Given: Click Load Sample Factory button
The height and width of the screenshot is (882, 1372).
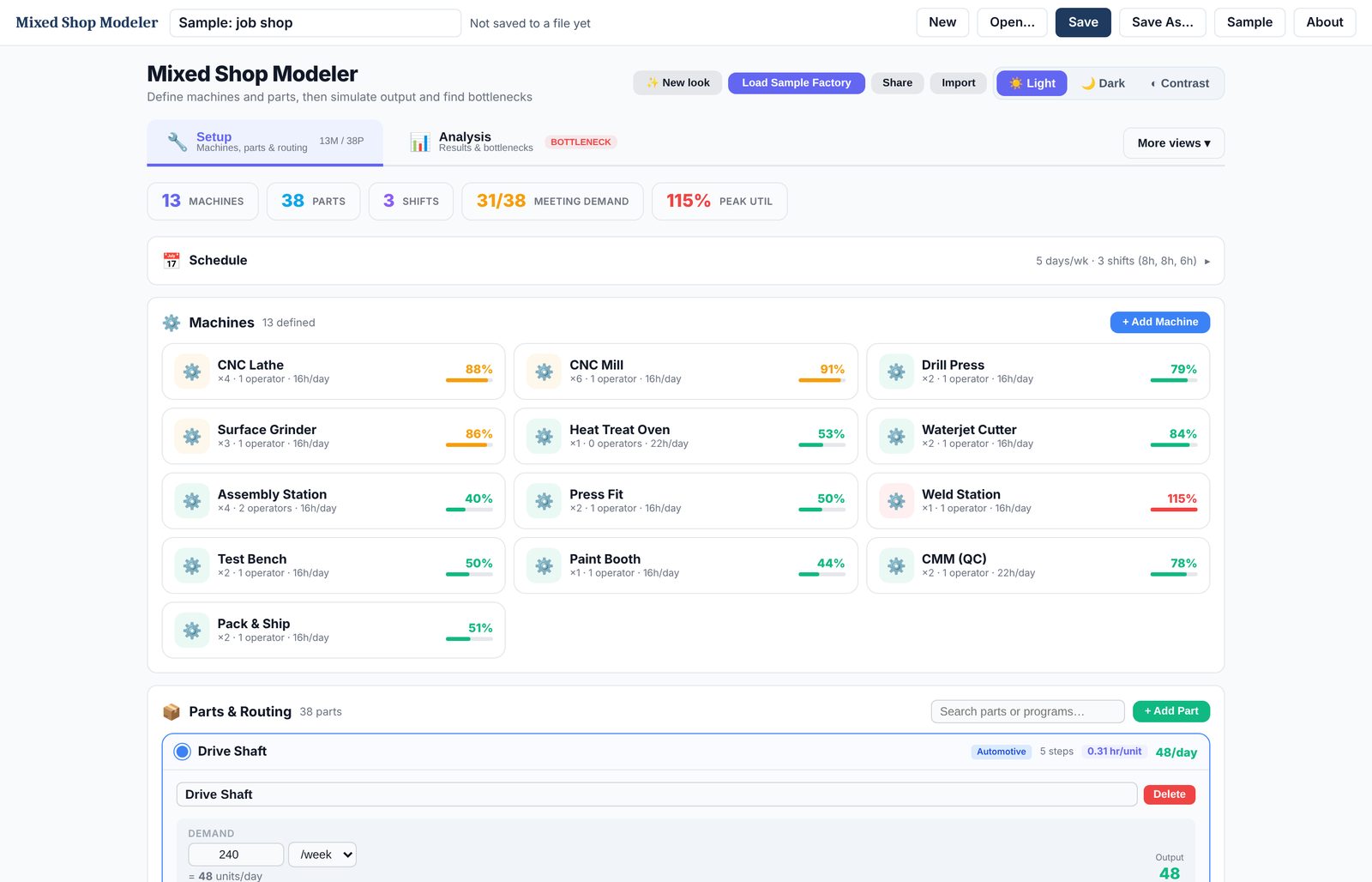Looking at the screenshot, I should 796,82.
